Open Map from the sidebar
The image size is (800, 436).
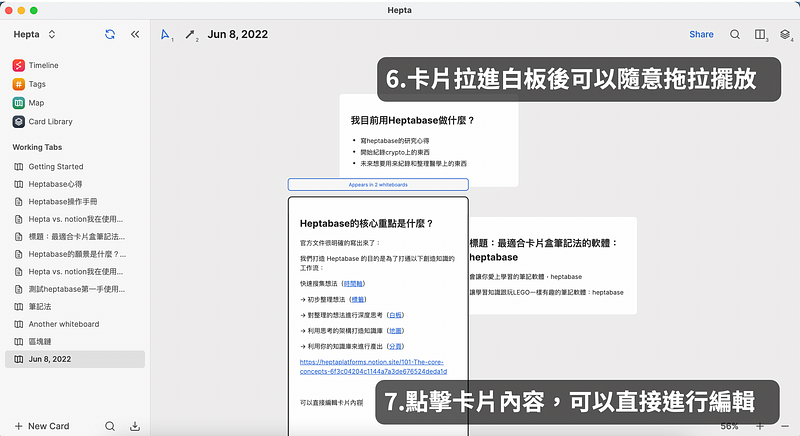point(36,103)
